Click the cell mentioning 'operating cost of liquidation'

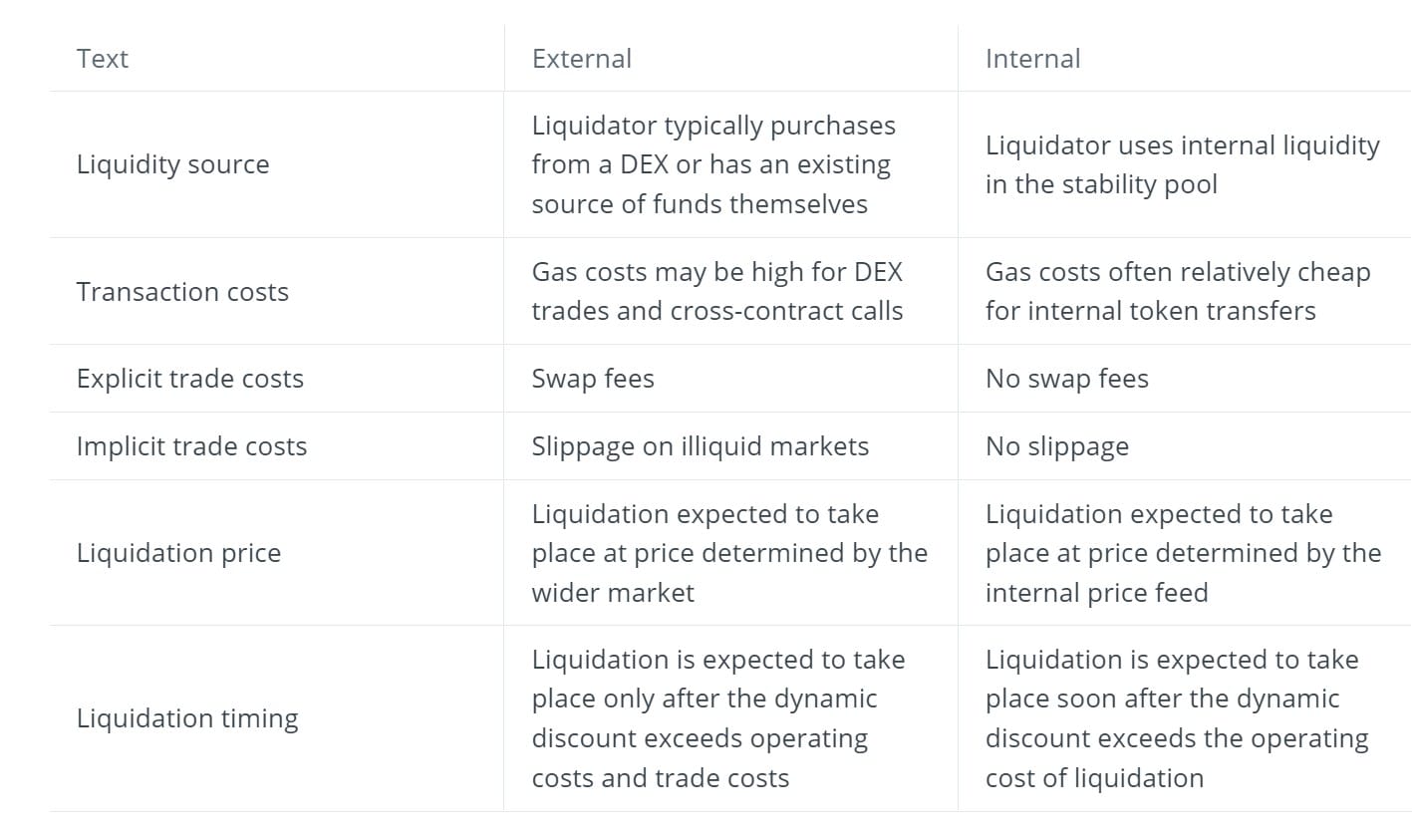pyautogui.click(x=1176, y=718)
